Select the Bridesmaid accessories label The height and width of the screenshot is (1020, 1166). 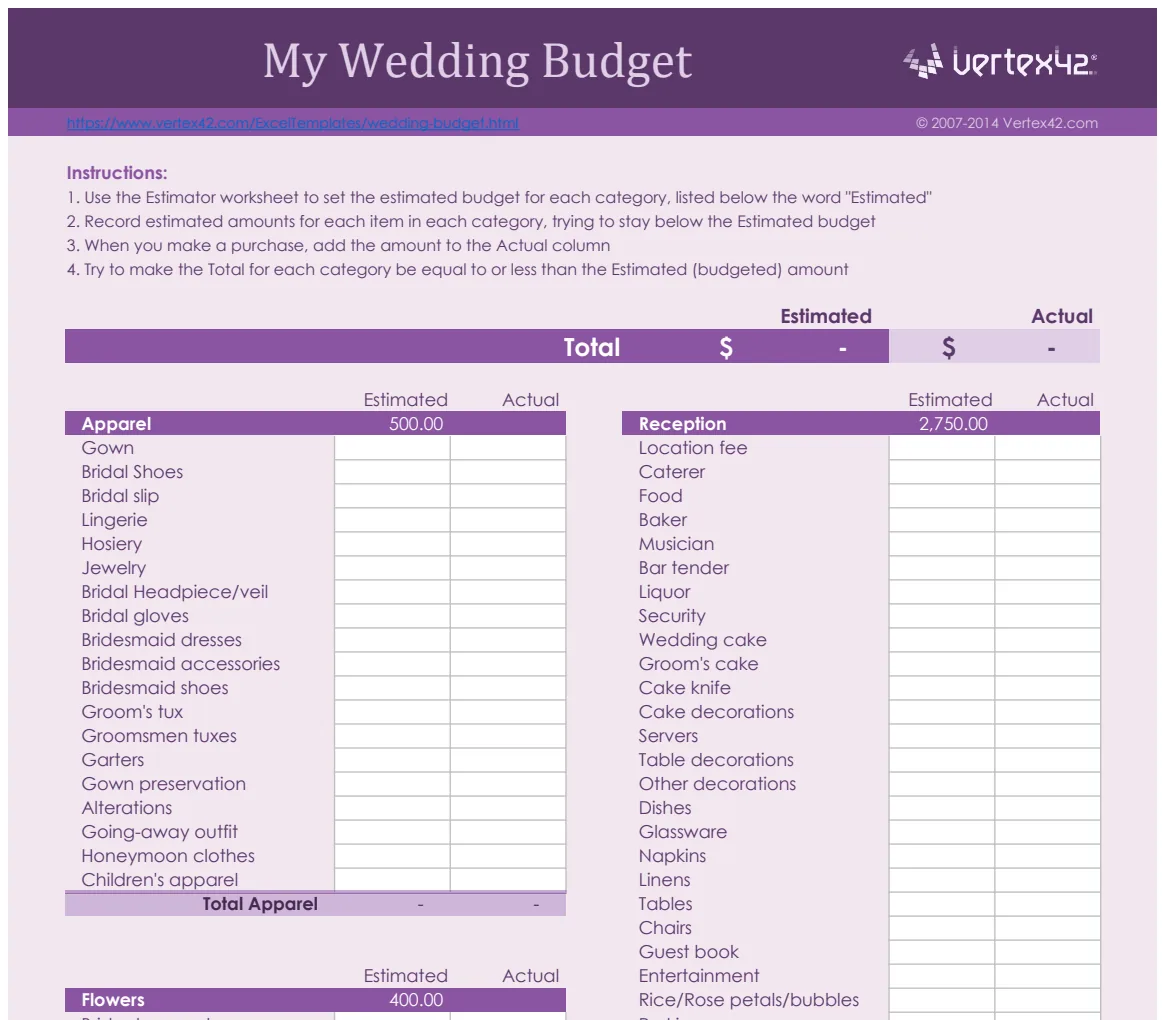181,664
